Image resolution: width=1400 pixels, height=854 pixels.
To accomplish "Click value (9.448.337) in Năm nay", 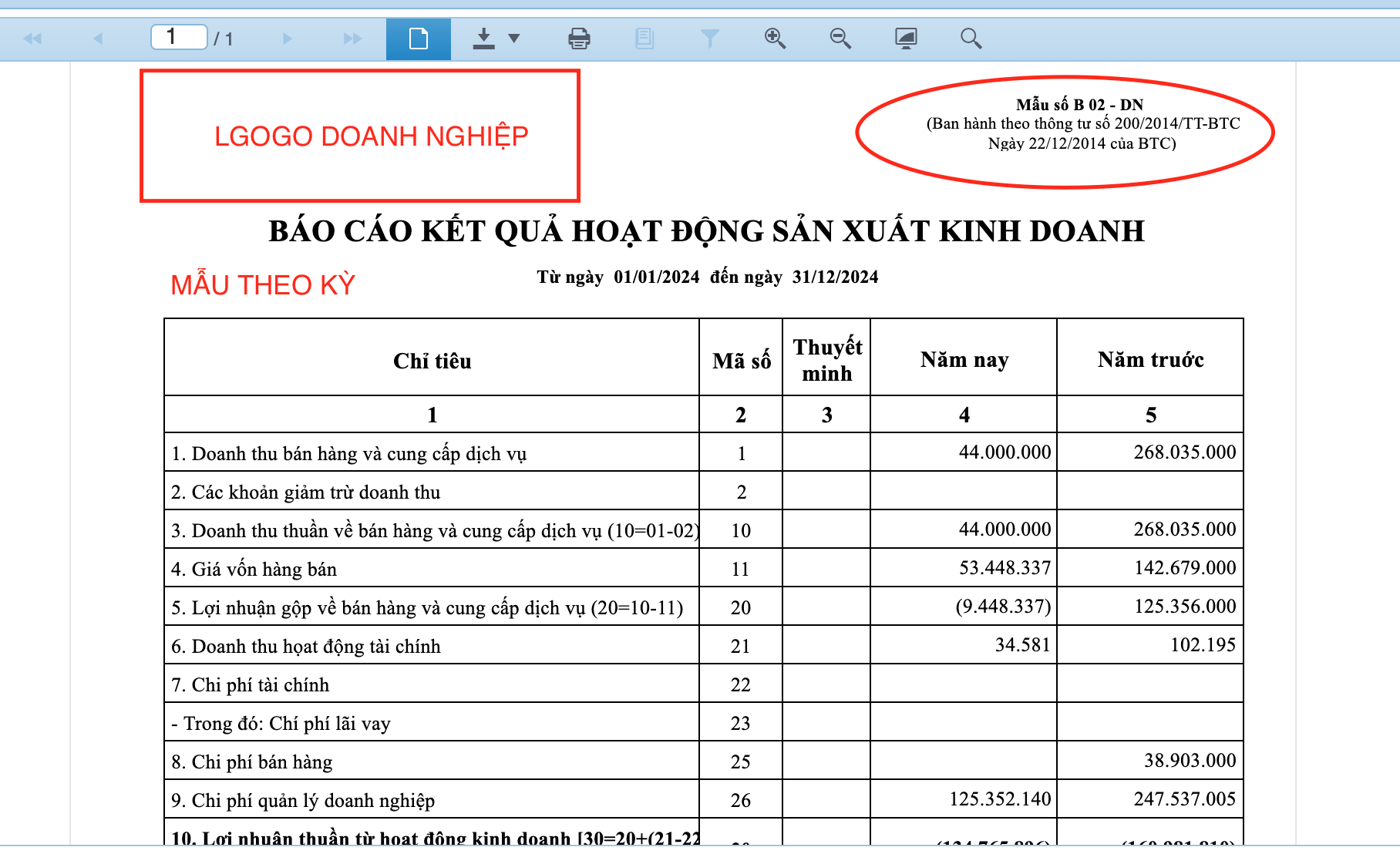I will click(1003, 607).
